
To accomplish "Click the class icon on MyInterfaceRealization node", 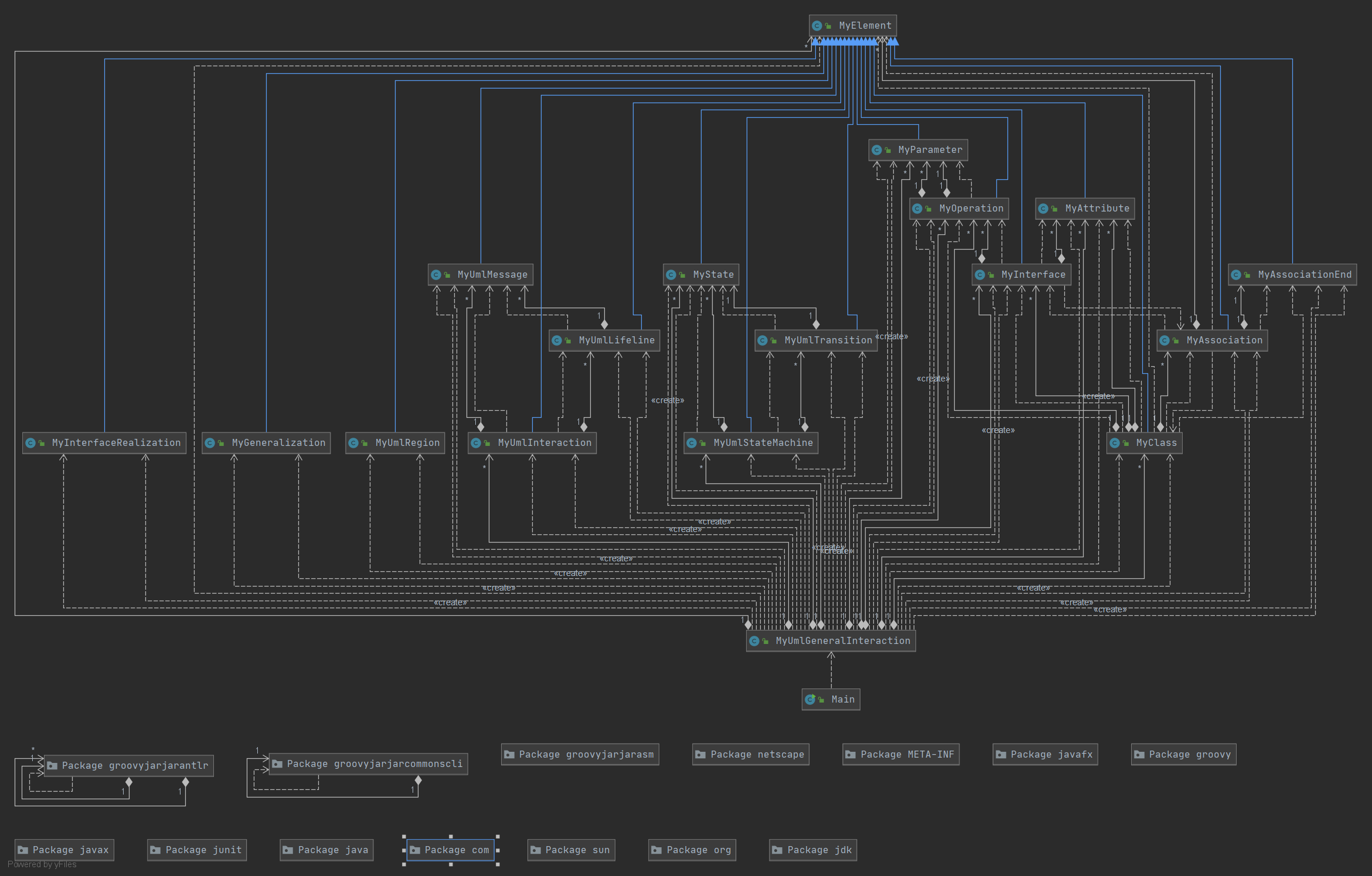I will 30,443.
